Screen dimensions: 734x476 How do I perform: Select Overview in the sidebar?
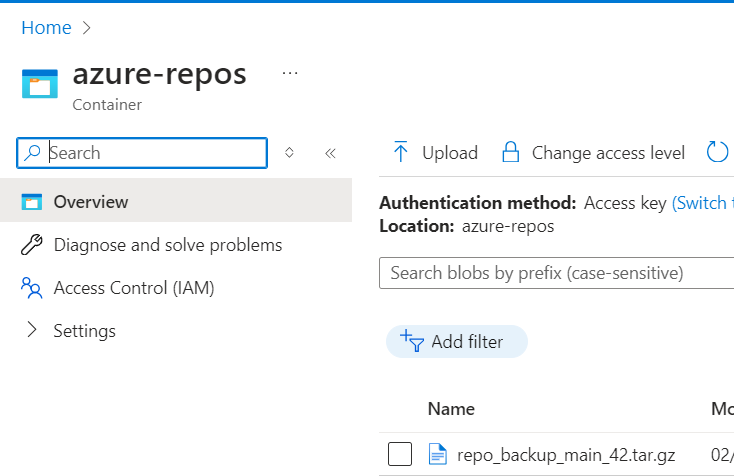click(x=176, y=202)
